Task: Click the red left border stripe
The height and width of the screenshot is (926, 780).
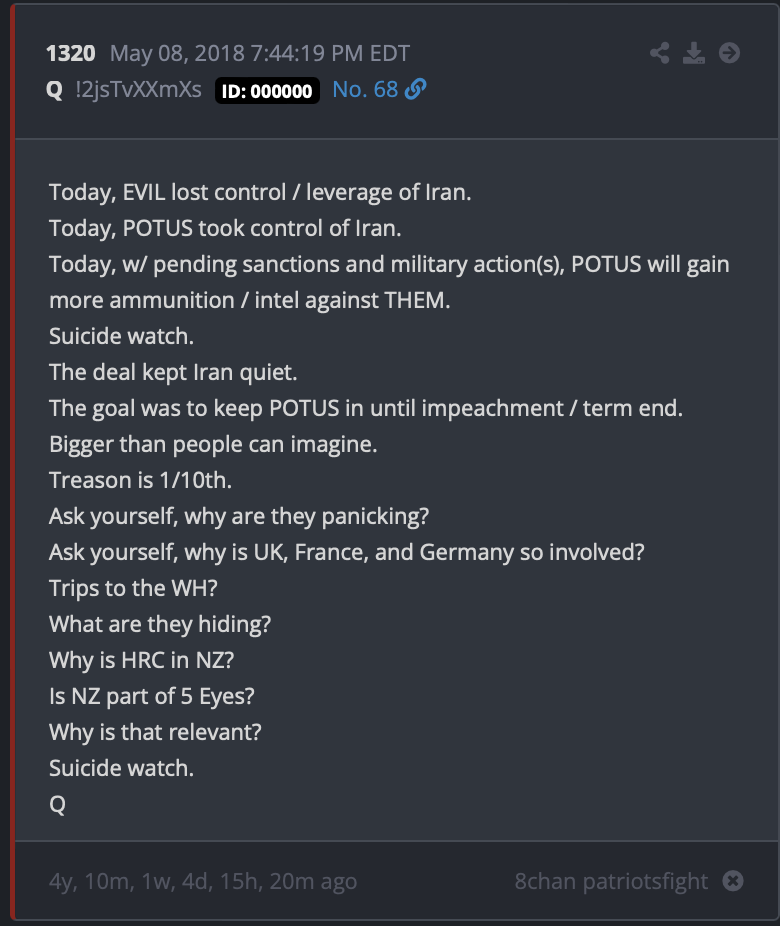Action: [13, 463]
